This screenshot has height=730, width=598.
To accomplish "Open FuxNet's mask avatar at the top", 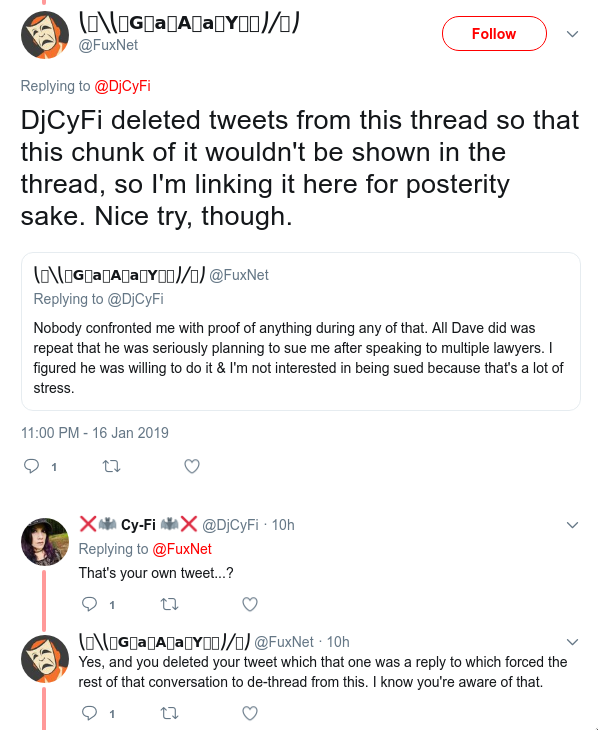I will 45,35.
